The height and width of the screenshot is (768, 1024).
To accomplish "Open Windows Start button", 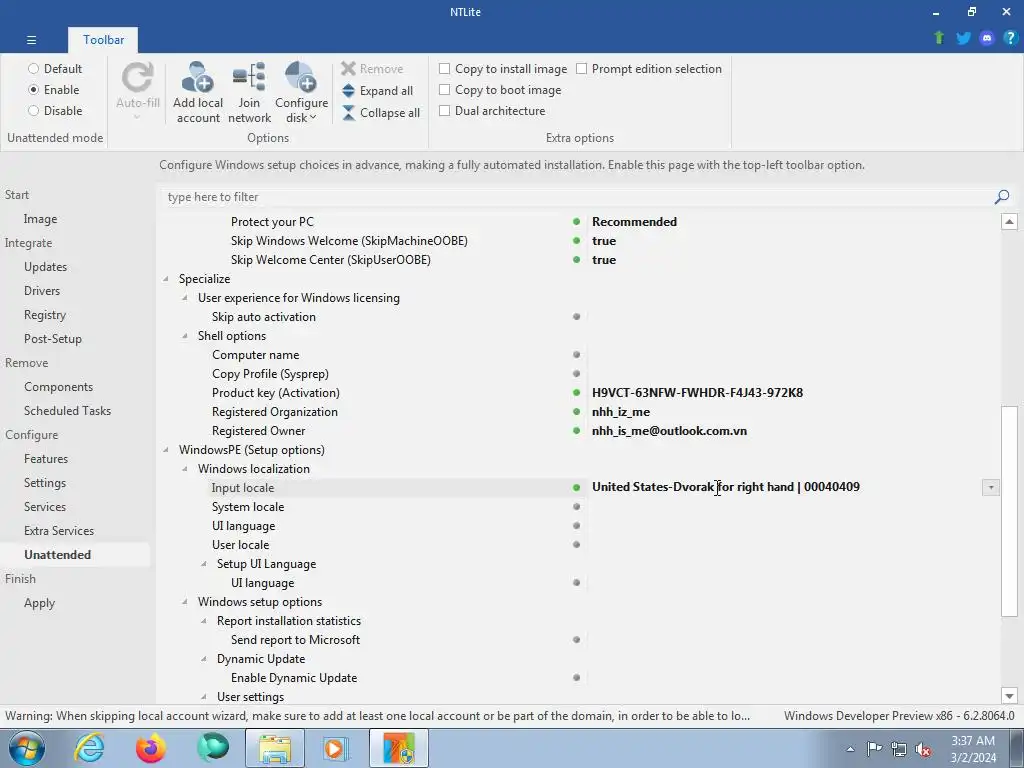I will pos(27,748).
